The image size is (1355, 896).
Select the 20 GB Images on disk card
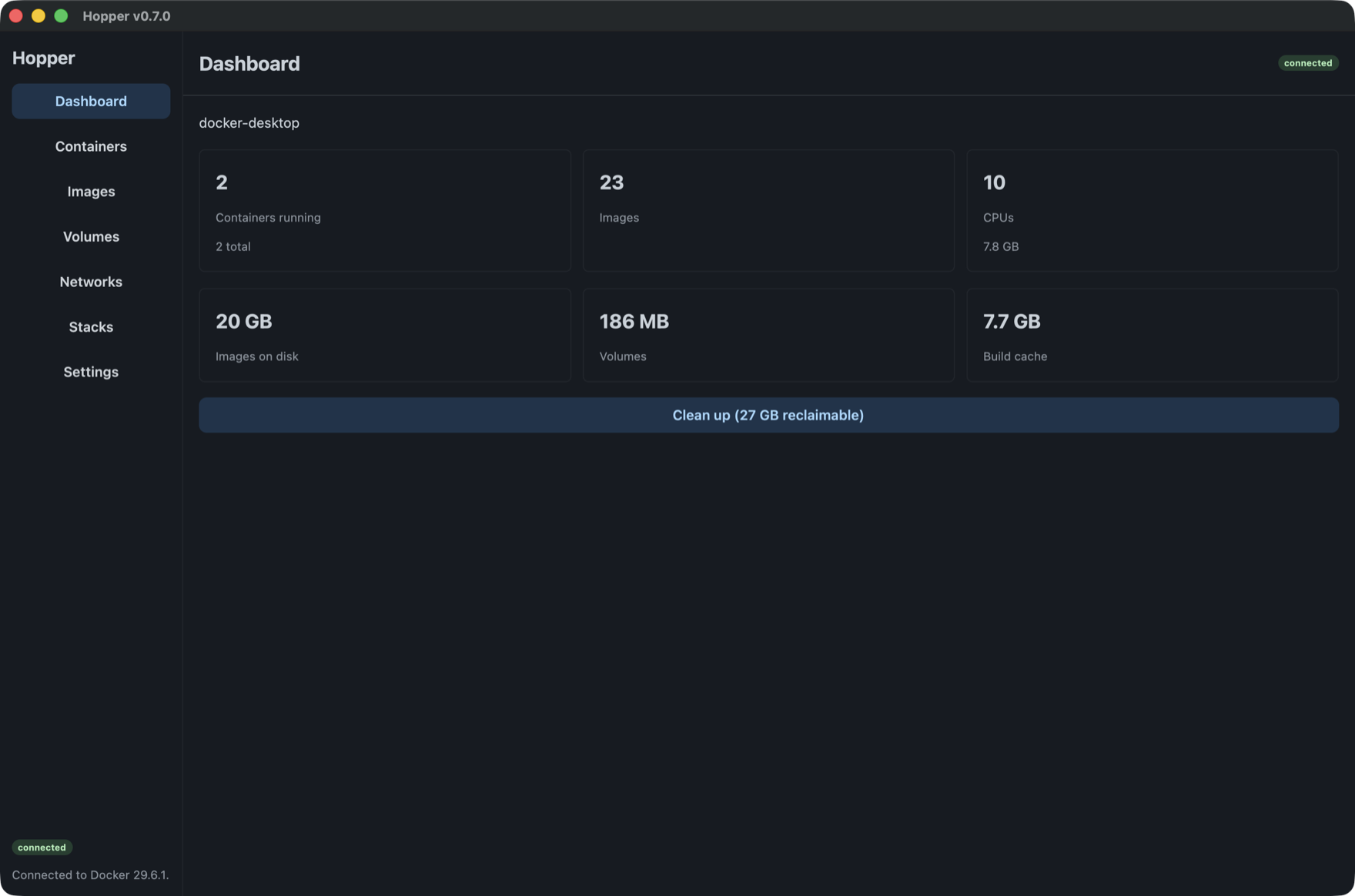pos(385,335)
